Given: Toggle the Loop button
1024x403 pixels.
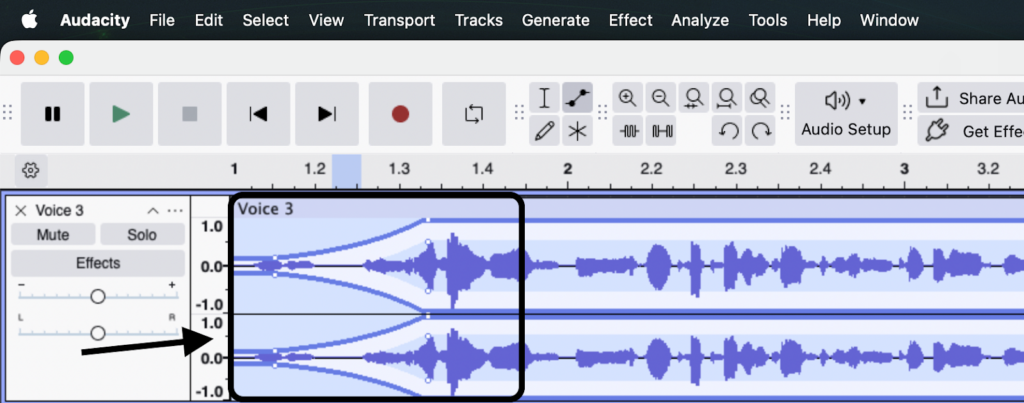Looking at the screenshot, I should 474,114.
